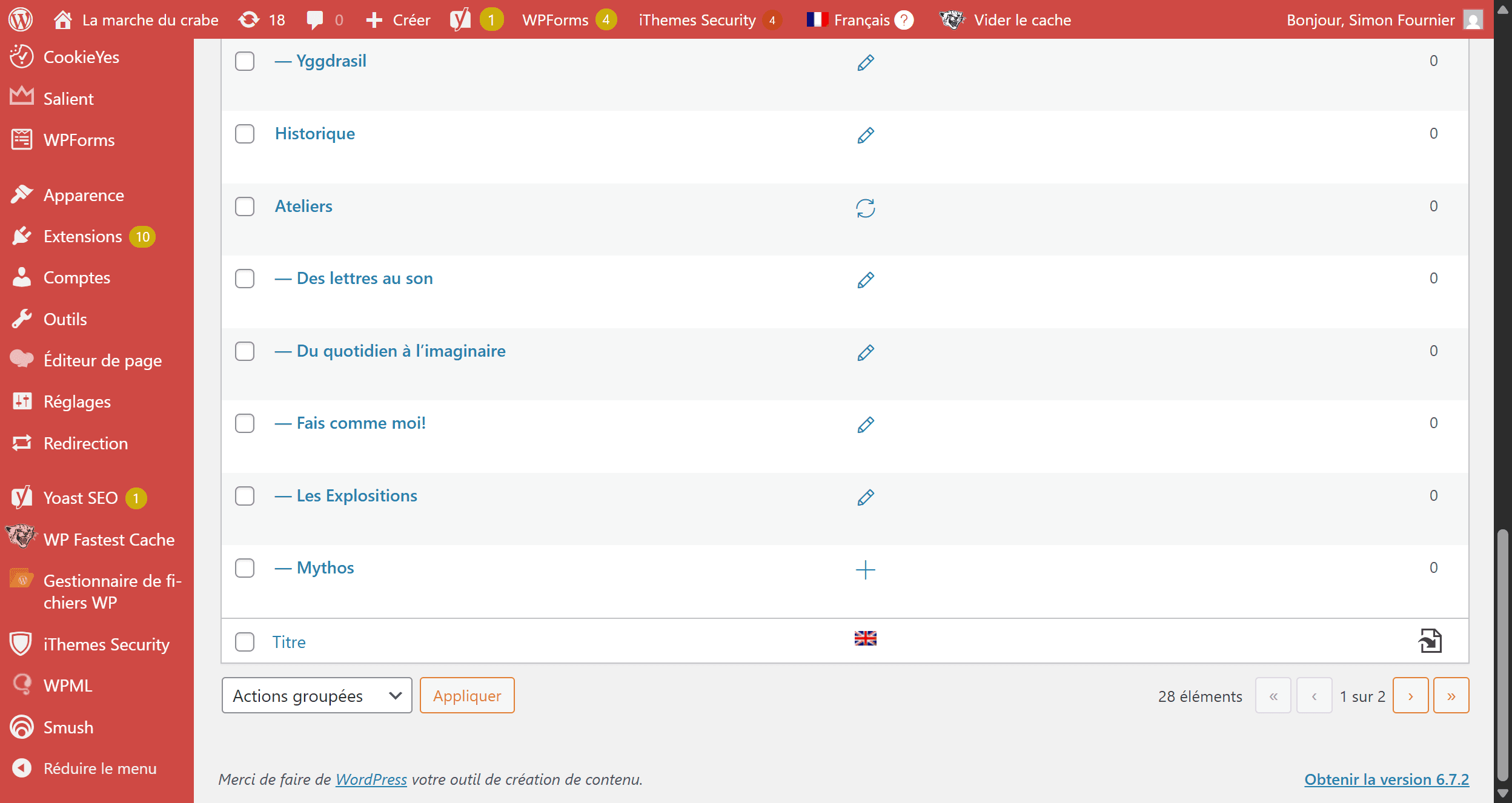1512x803 pixels.
Task: Jump to last page arrow
Action: tap(1451, 695)
